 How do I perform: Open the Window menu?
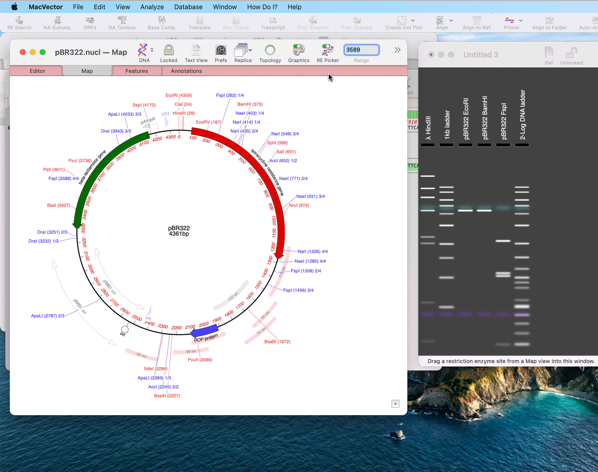point(225,7)
